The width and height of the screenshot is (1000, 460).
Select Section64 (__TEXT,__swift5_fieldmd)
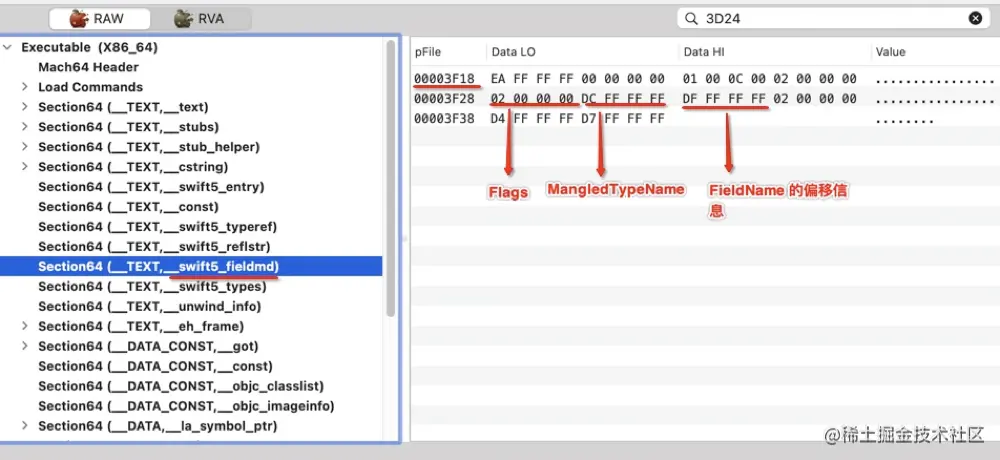tap(191, 266)
